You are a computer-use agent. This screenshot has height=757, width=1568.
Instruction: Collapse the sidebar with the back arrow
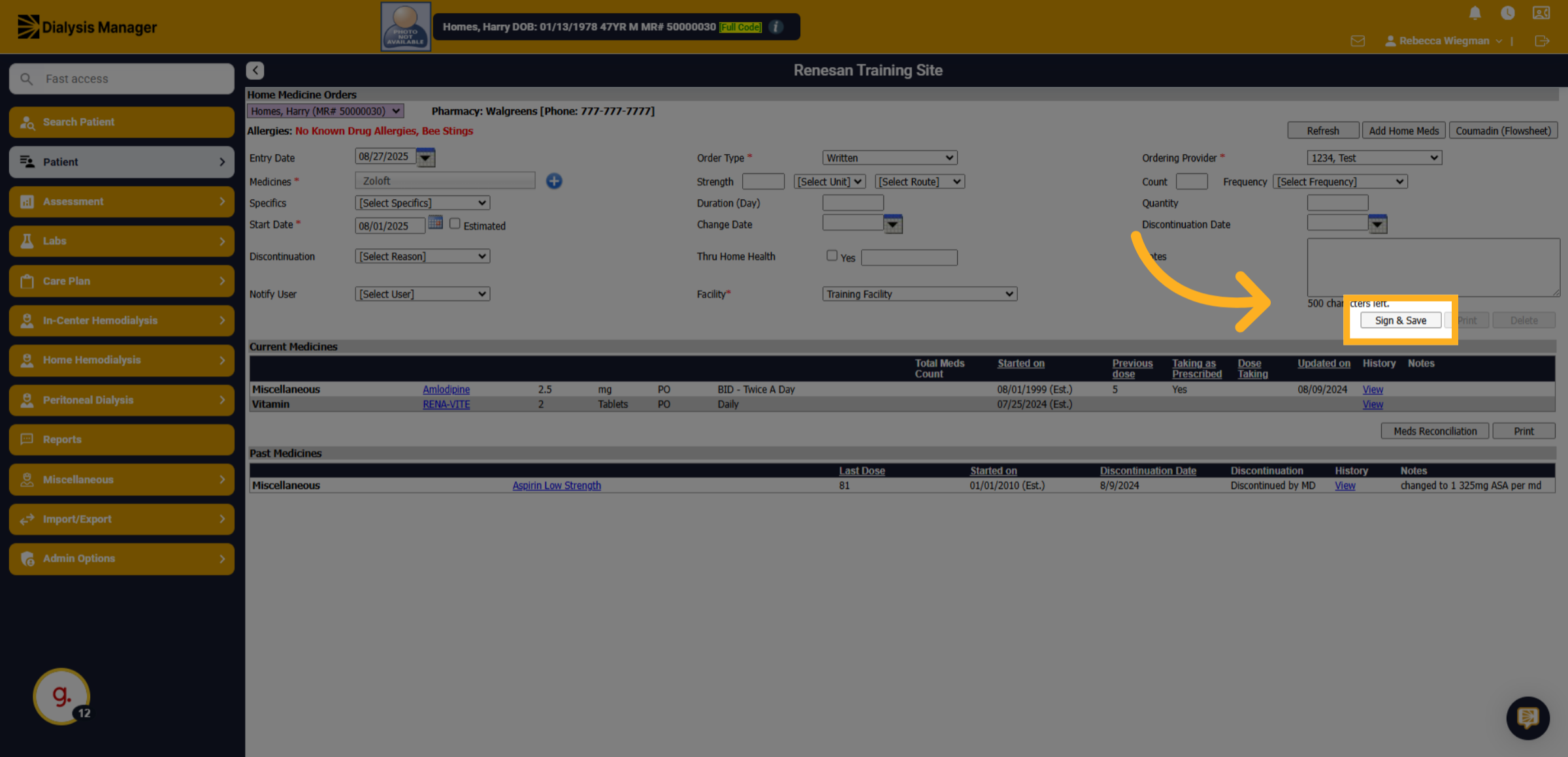click(255, 70)
